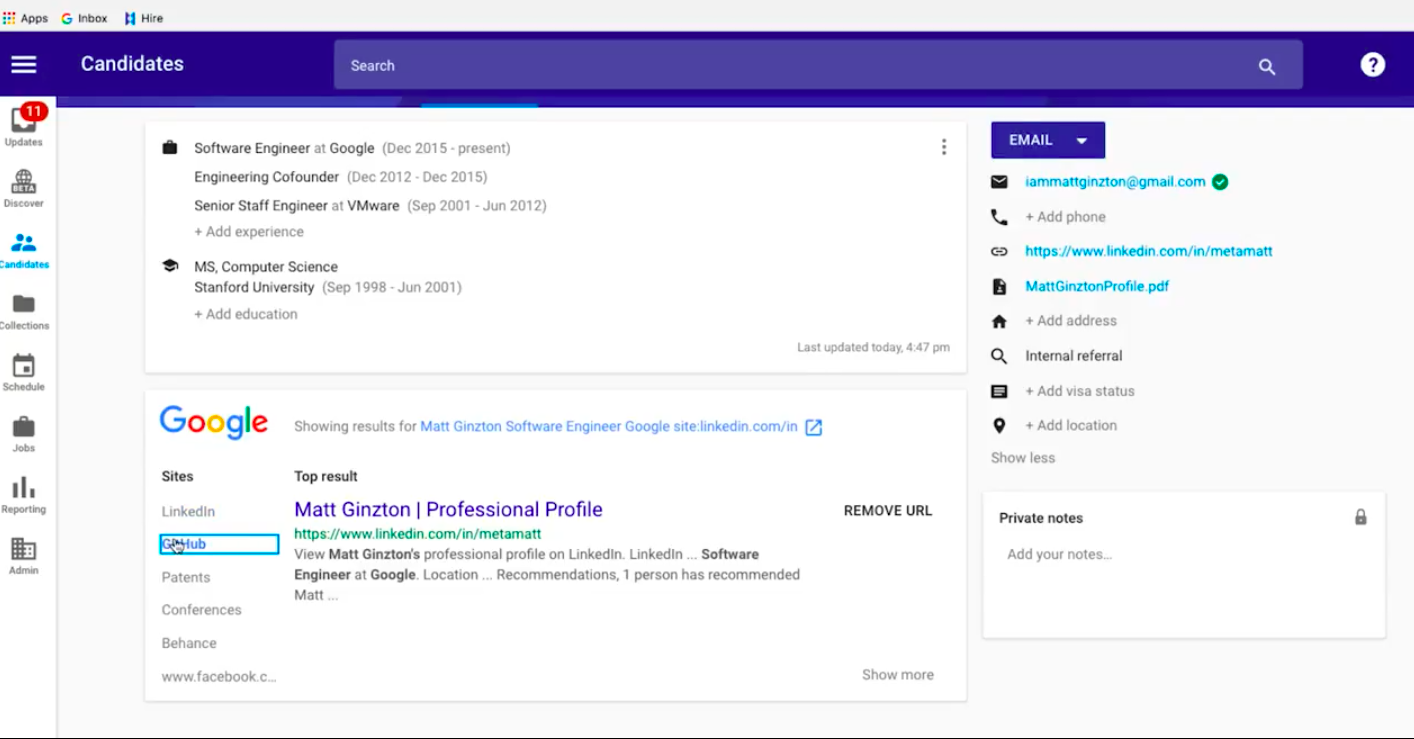Click the Google logo in results card

214,423
